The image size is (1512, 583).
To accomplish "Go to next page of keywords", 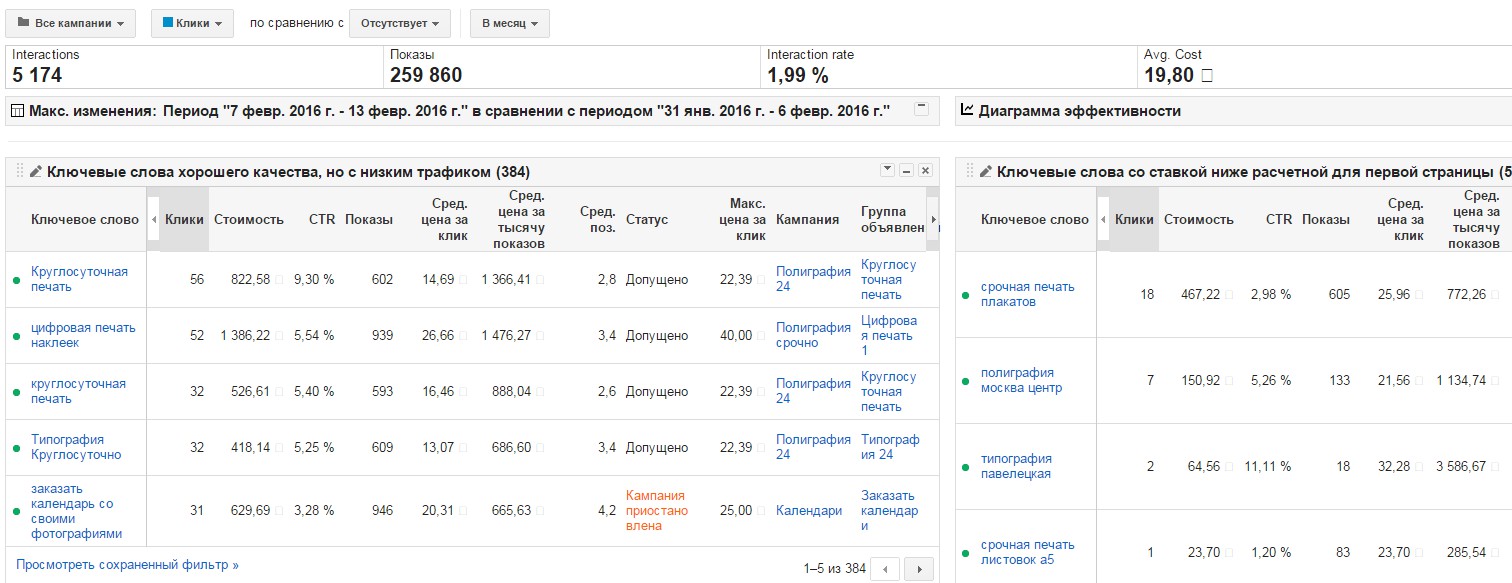I will (x=918, y=569).
